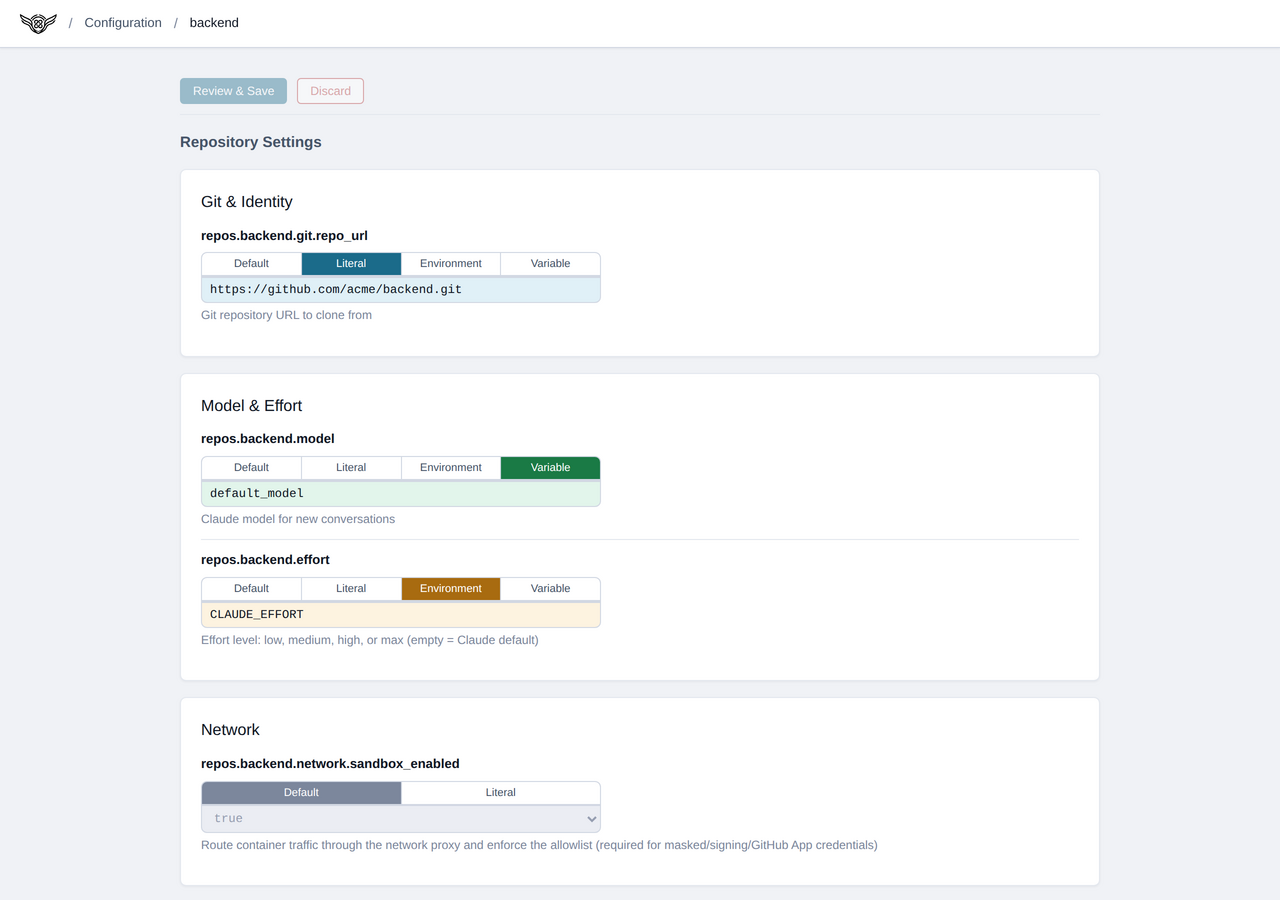Viewport: 1280px width, 900px height.
Task: Click the default_model variable input field
Action: point(400,494)
